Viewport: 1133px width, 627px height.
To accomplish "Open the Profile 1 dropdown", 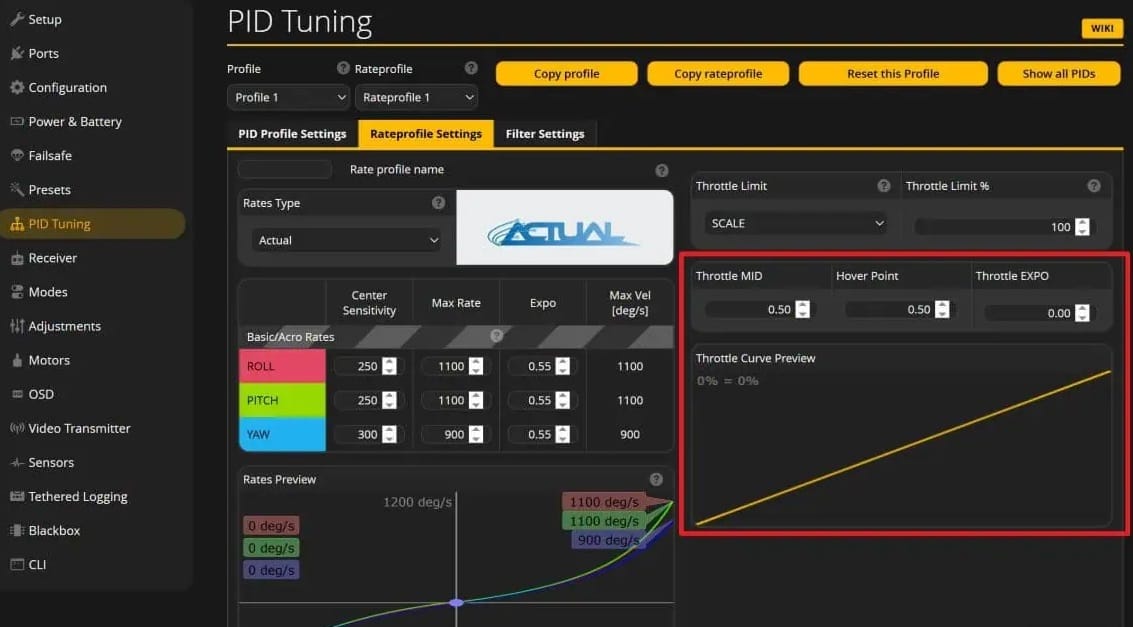I will click(288, 97).
